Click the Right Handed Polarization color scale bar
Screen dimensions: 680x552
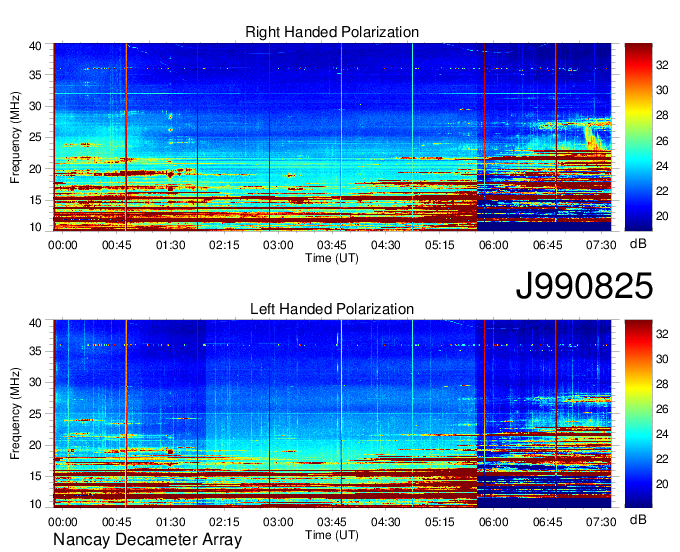click(638, 137)
